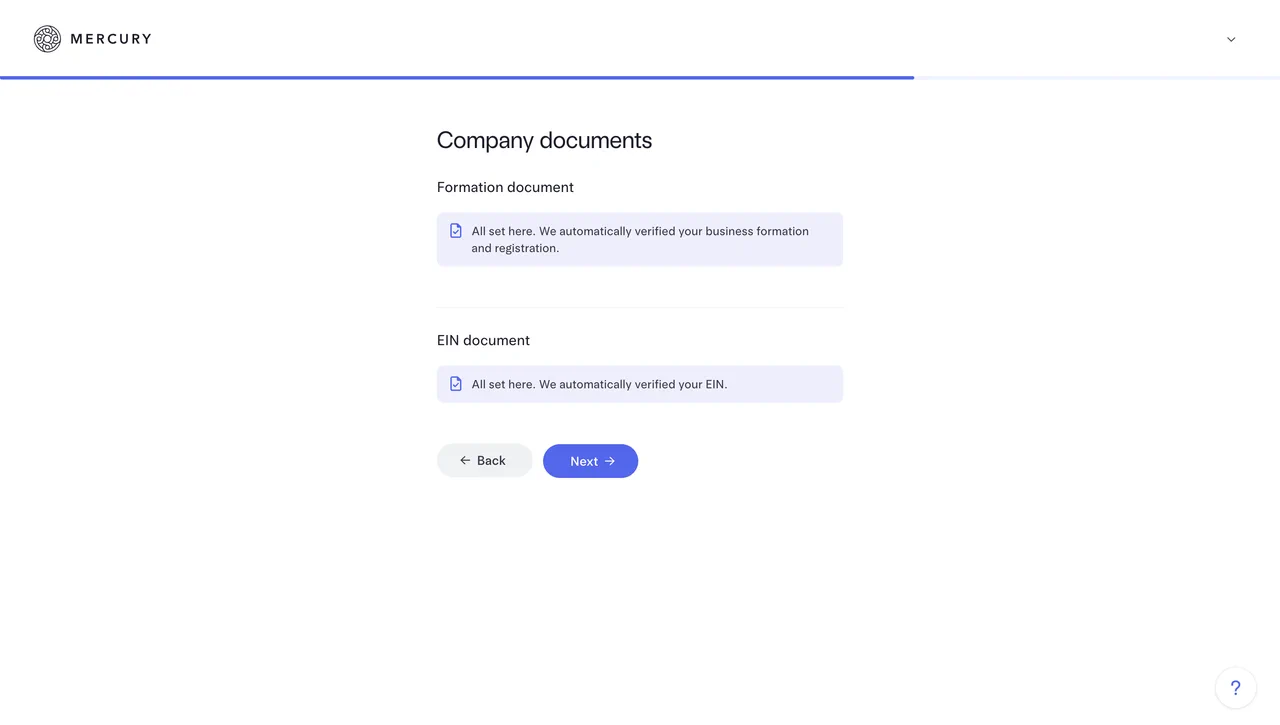This screenshot has height=725, width=1280.
Task: Click the right arrow icon in Next
Action: coord(610,461)
